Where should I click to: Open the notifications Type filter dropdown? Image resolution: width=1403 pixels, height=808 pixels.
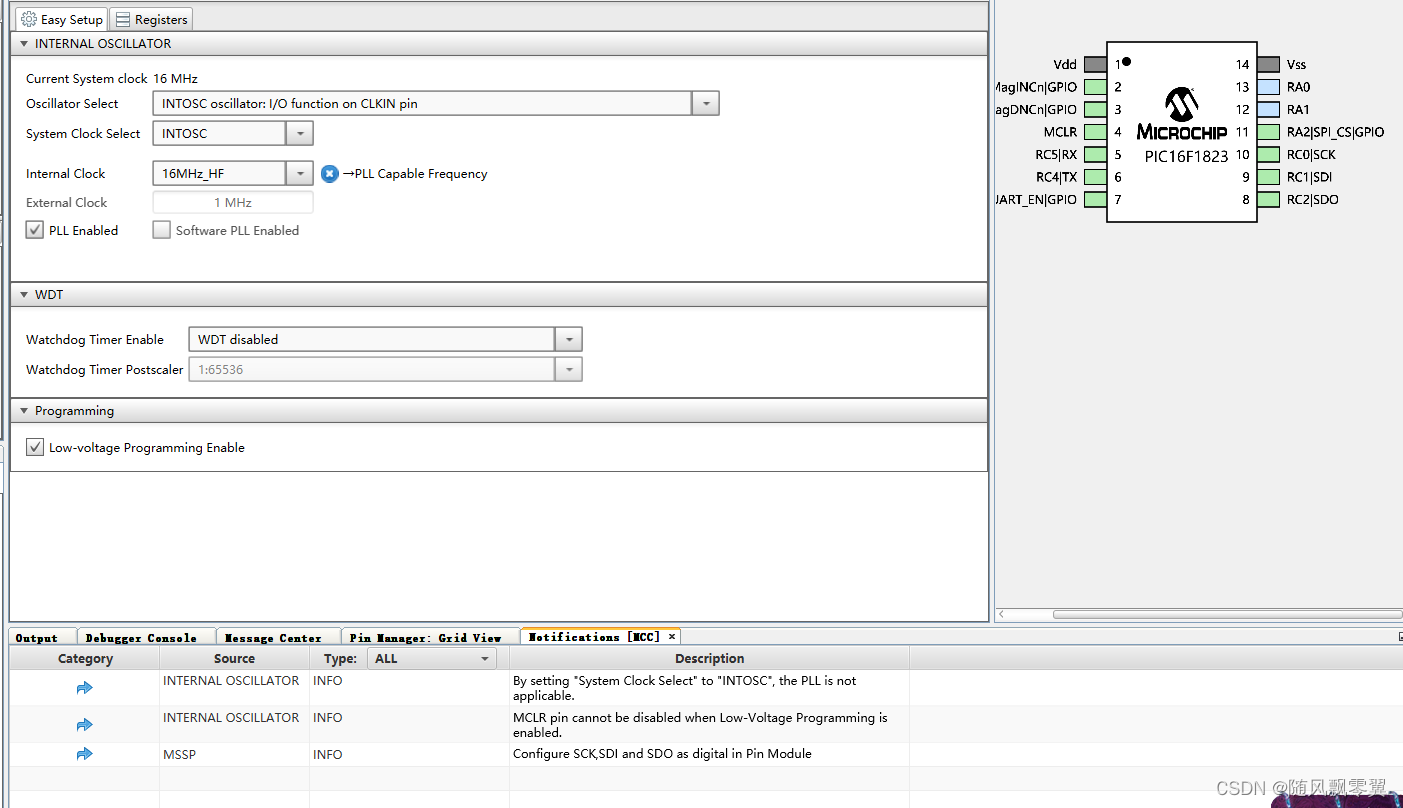coord(432,659)
